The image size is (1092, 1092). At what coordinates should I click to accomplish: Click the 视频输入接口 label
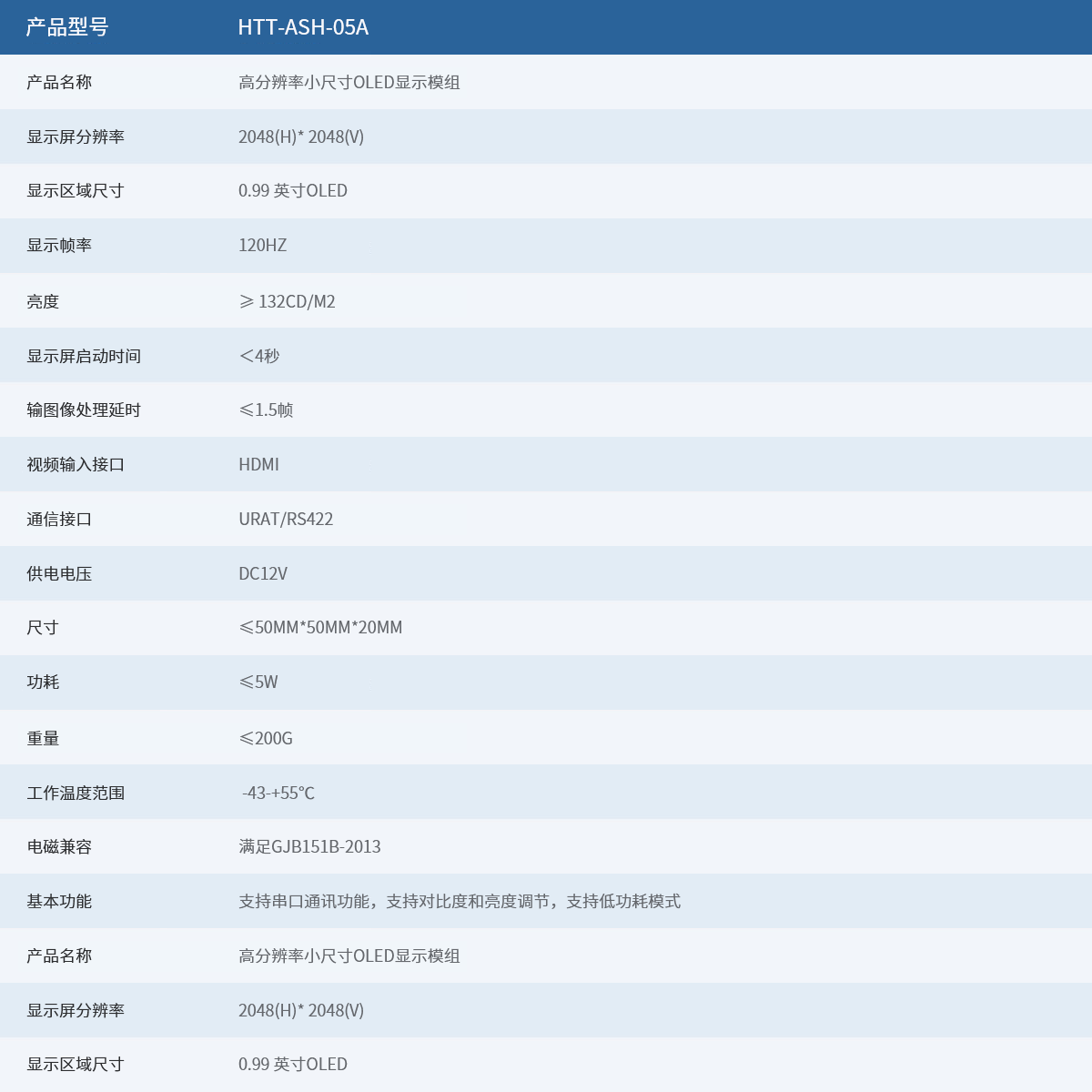[x=76, y=465]
